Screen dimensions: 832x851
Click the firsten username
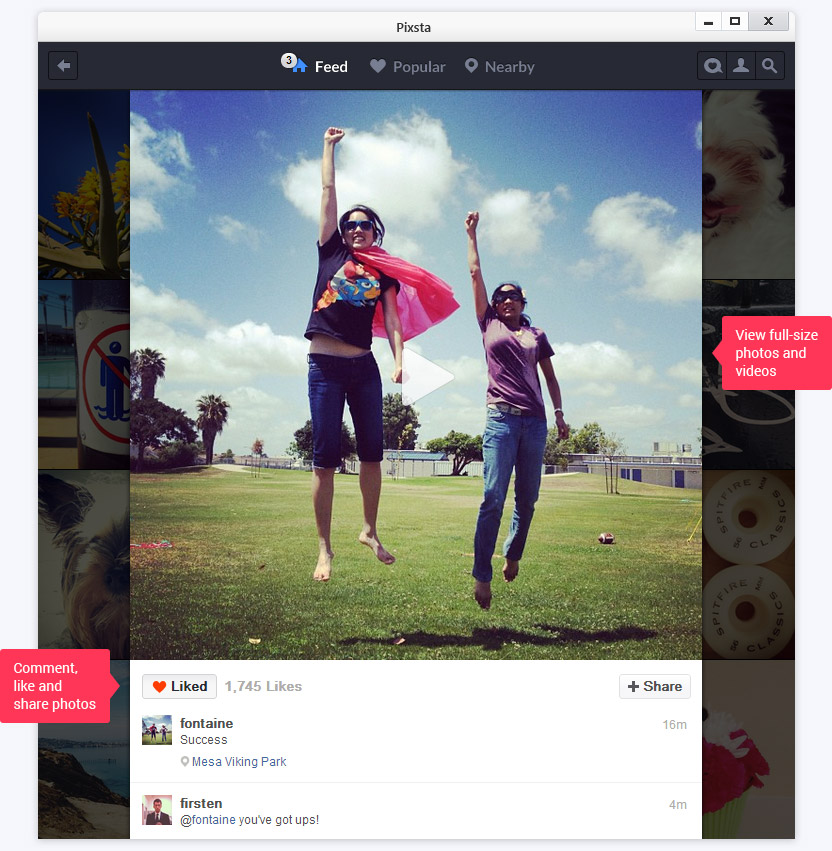tap(201, 803)
